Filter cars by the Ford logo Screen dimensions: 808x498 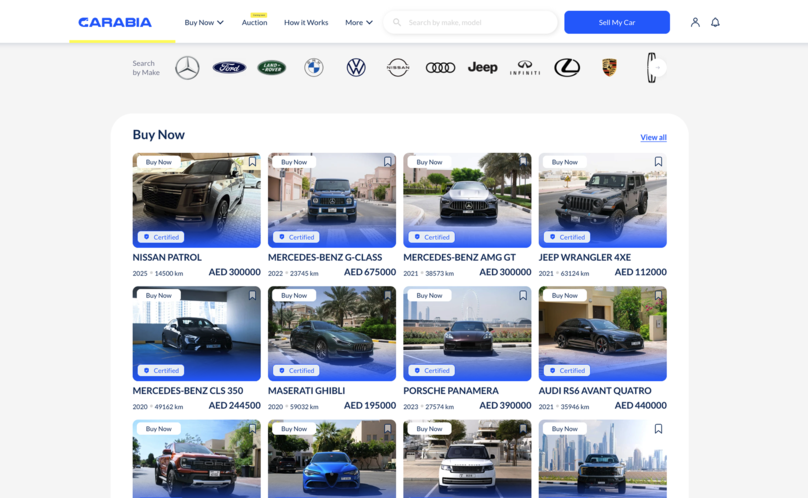(229, 68)
